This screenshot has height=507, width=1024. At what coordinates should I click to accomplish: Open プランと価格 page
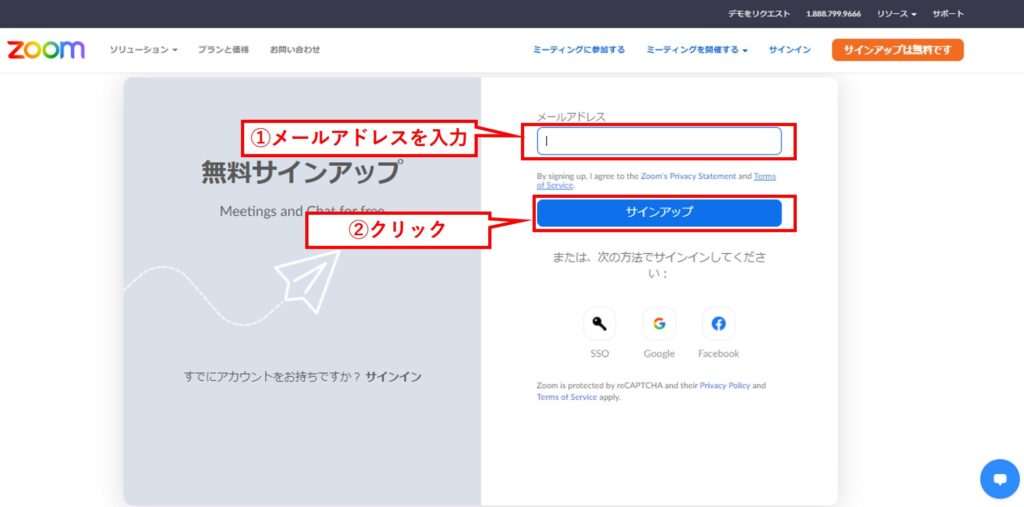[223, 50]
